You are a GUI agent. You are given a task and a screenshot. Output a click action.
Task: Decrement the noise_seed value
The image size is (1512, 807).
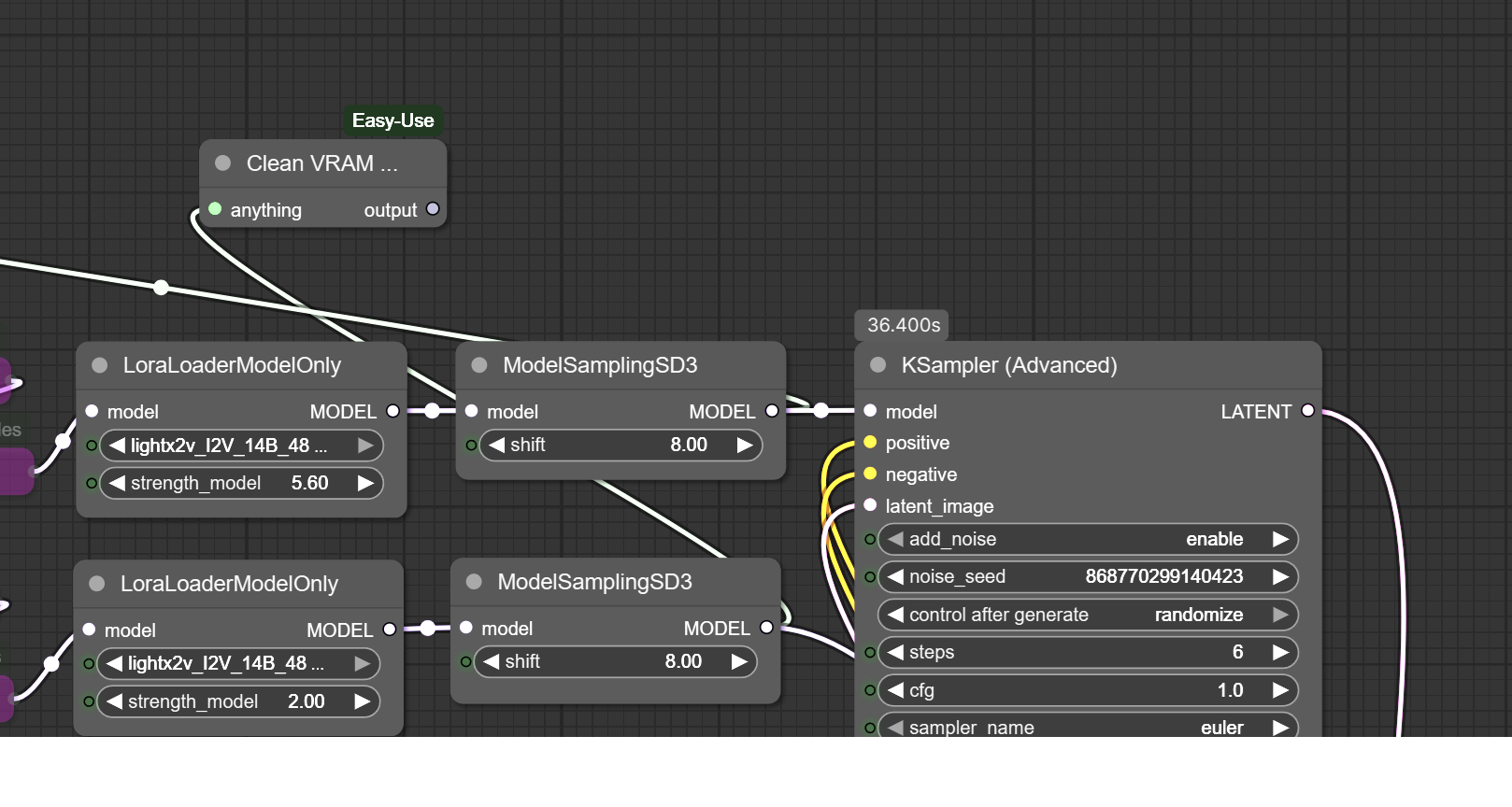pyautogui.click(x=895, y=576)
